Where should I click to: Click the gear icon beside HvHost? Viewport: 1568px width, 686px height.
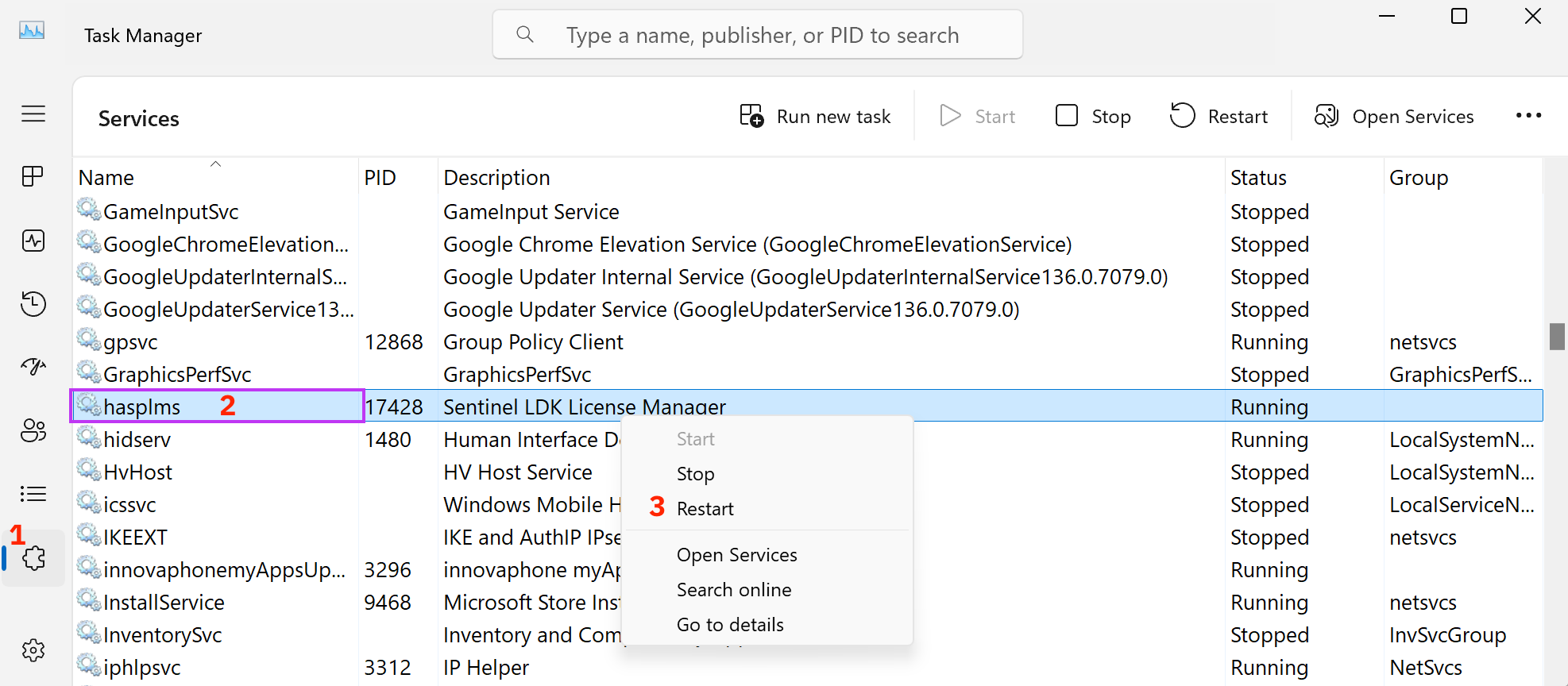click(88, 470)
